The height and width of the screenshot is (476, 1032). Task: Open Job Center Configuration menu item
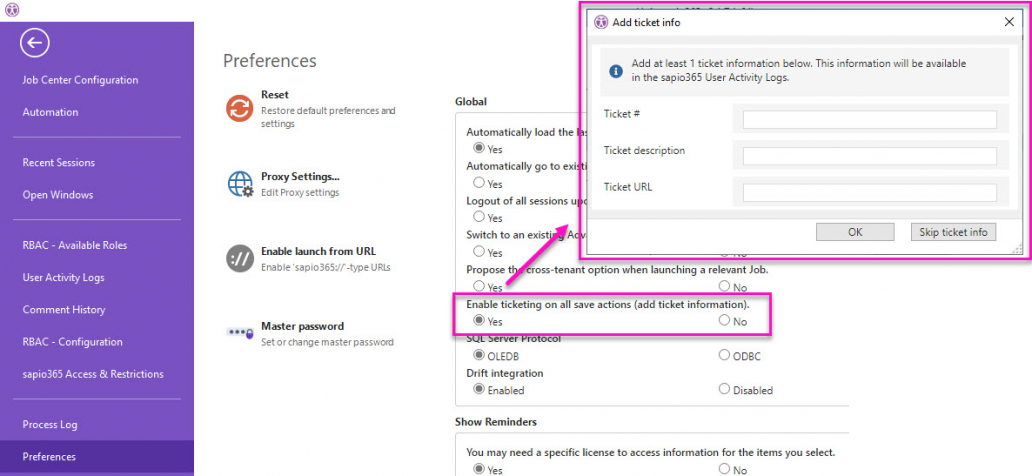[80, 80]
